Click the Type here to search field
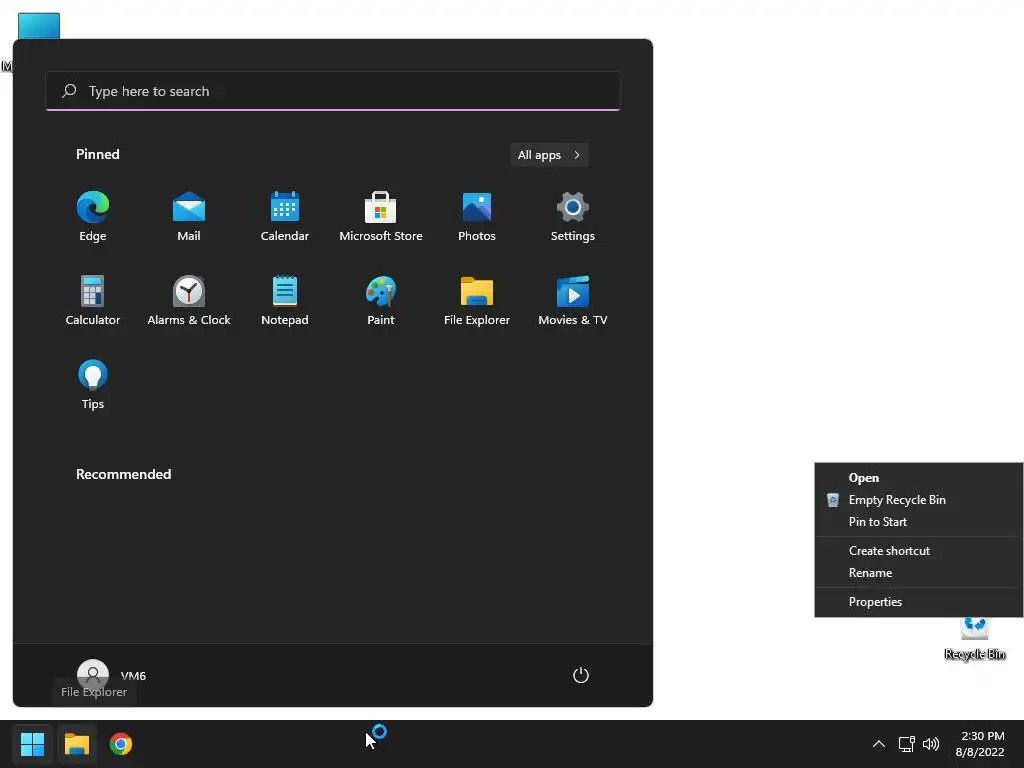This screenshot has width=1024, height=768. click(333, 91)
